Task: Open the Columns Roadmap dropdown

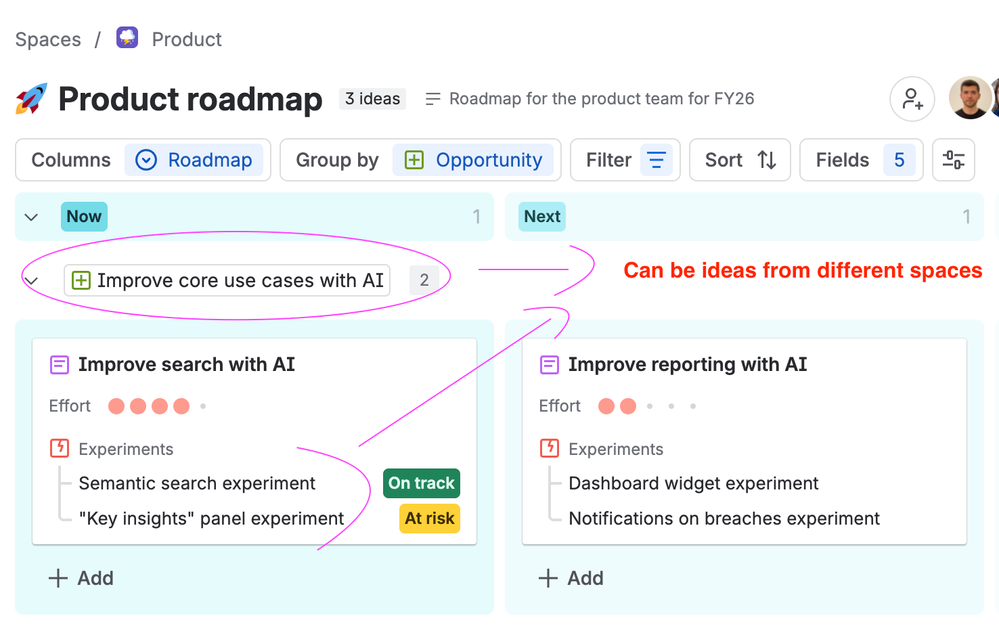Action: [143, 160]
